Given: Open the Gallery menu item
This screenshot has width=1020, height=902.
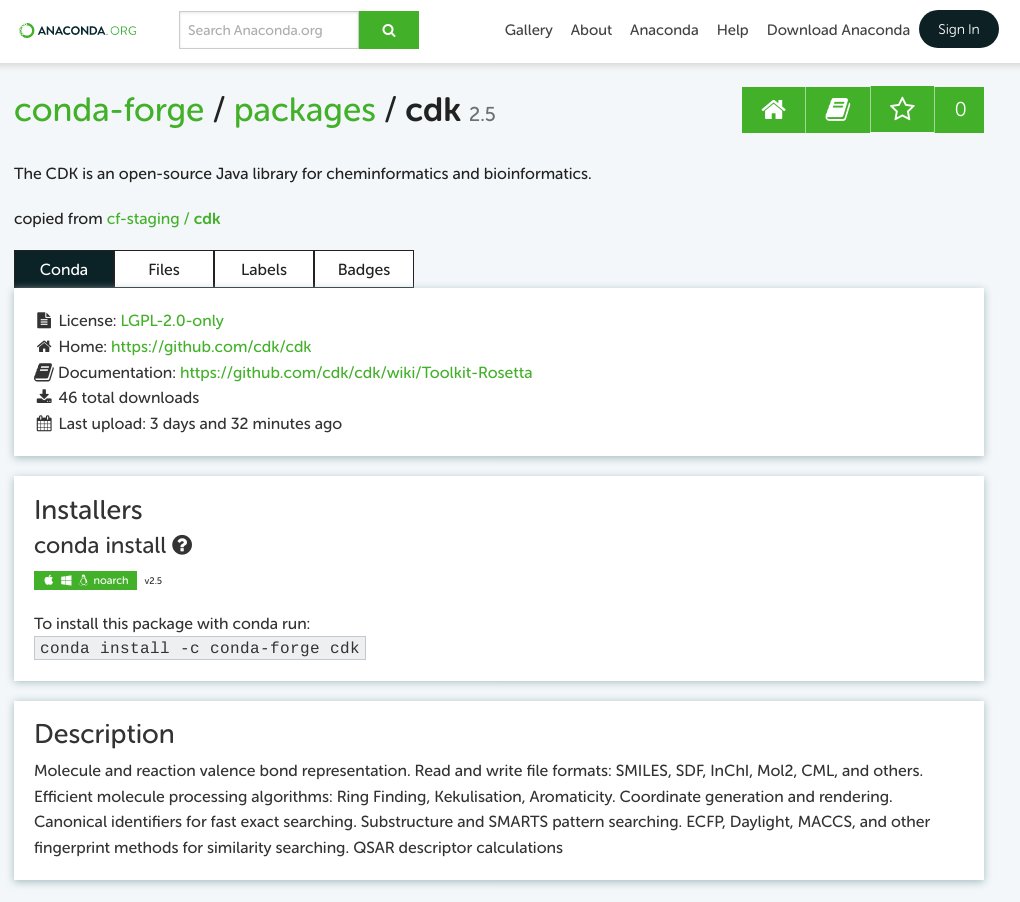Looking at the screenshot, I should click(528, 30).
